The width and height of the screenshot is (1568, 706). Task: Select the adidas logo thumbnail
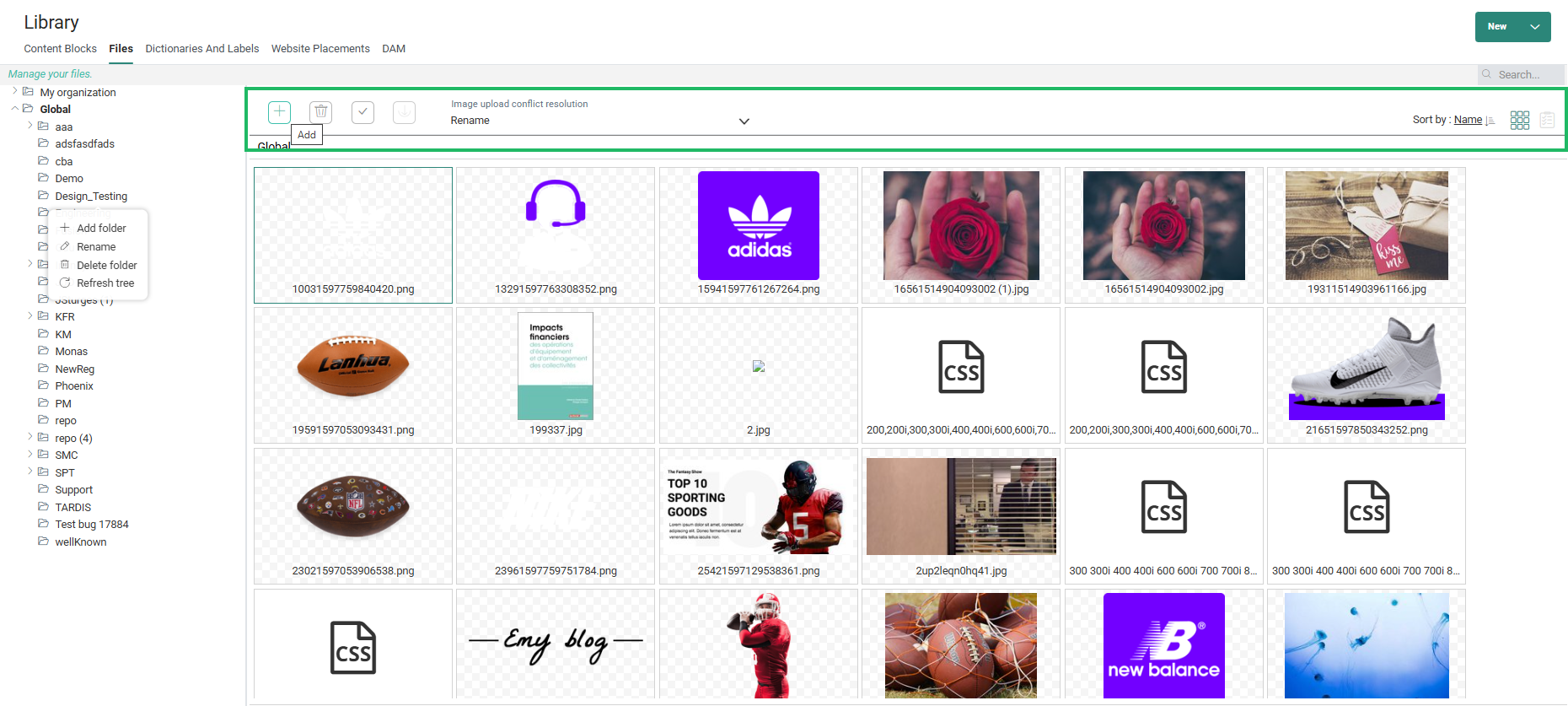pyautogui.click(x=758, y=226)
